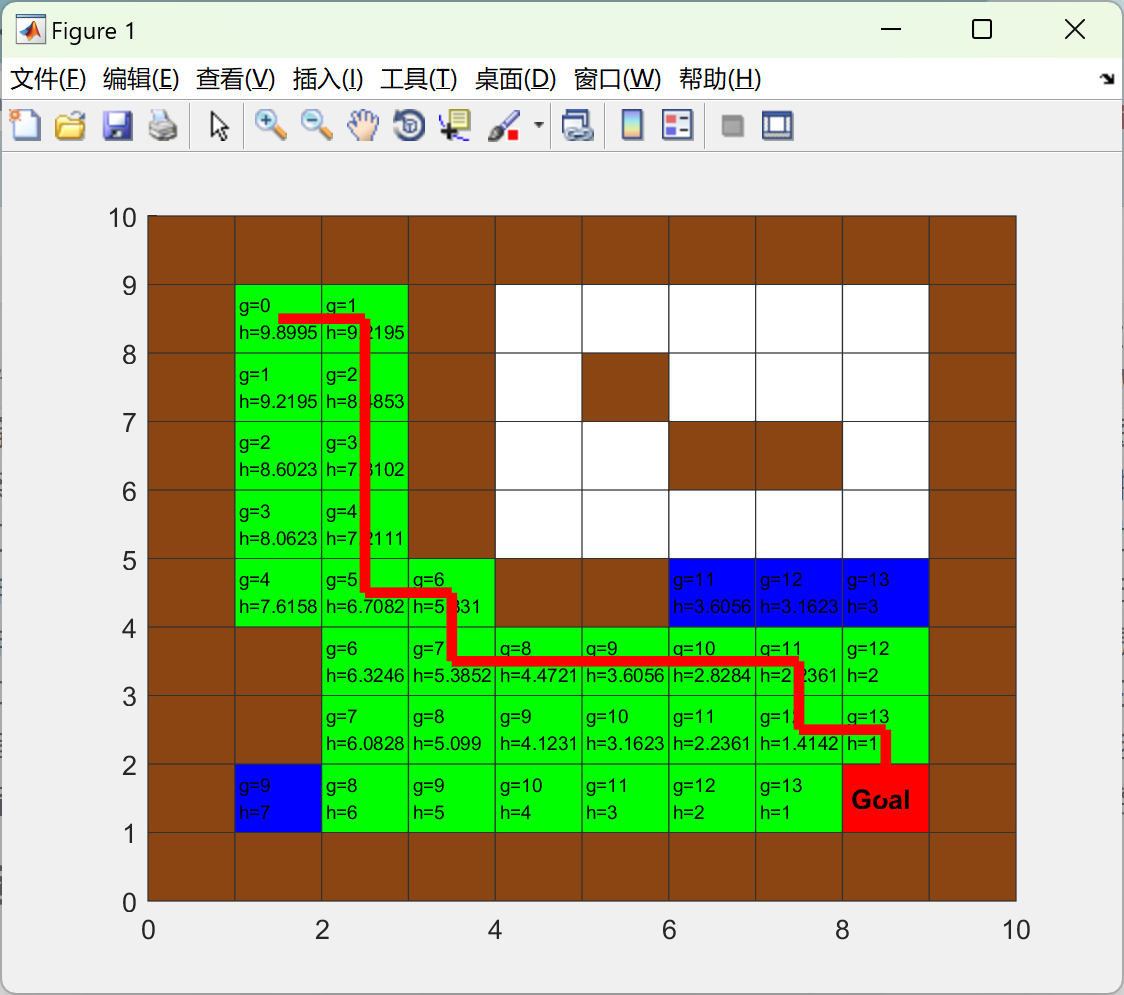Click the cell labeled h=5.099
1124x995 pixels.
coord(452,730)
